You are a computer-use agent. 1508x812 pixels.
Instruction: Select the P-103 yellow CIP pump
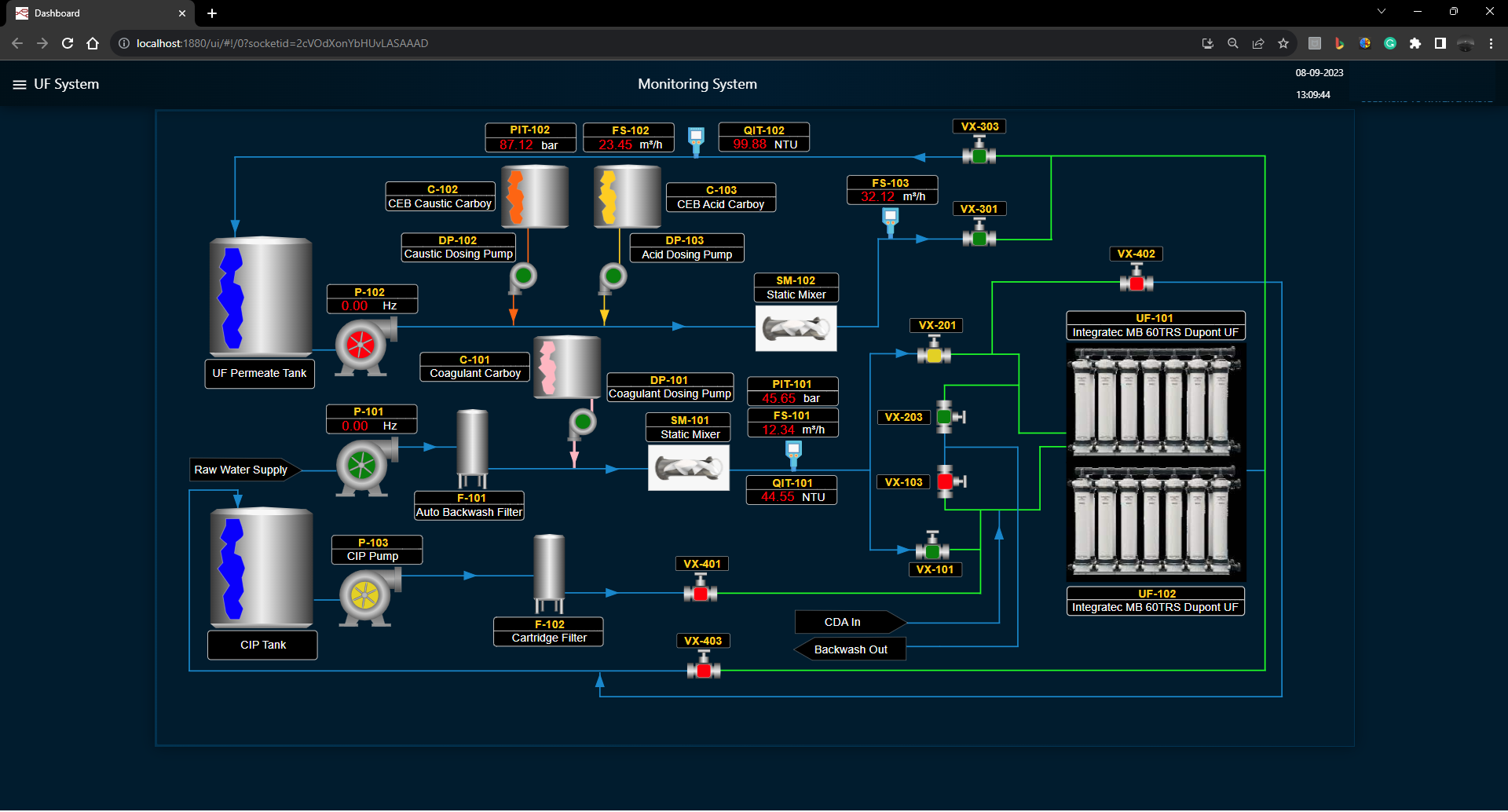[365, 594]
